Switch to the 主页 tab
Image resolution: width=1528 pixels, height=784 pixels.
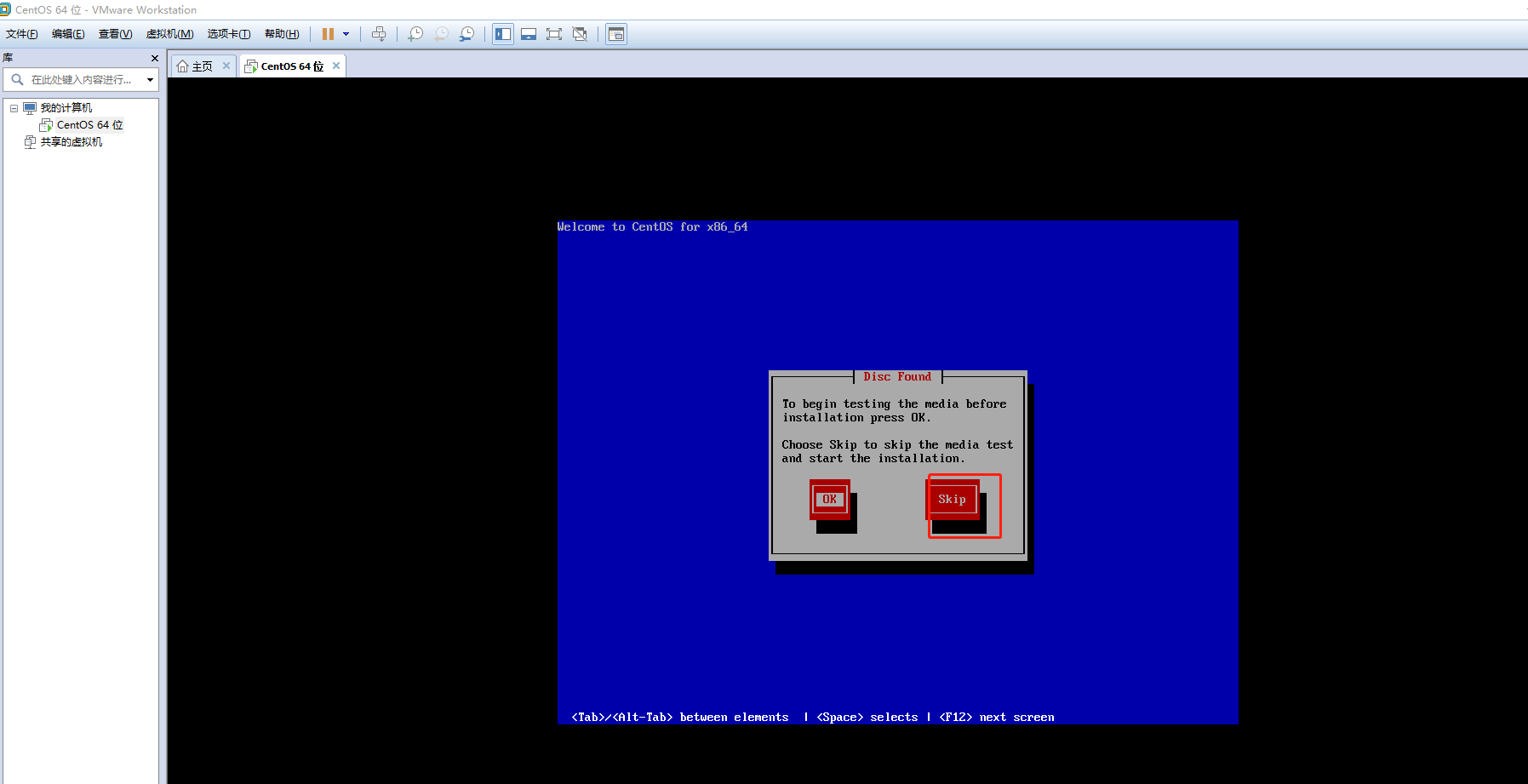point(203,66)
